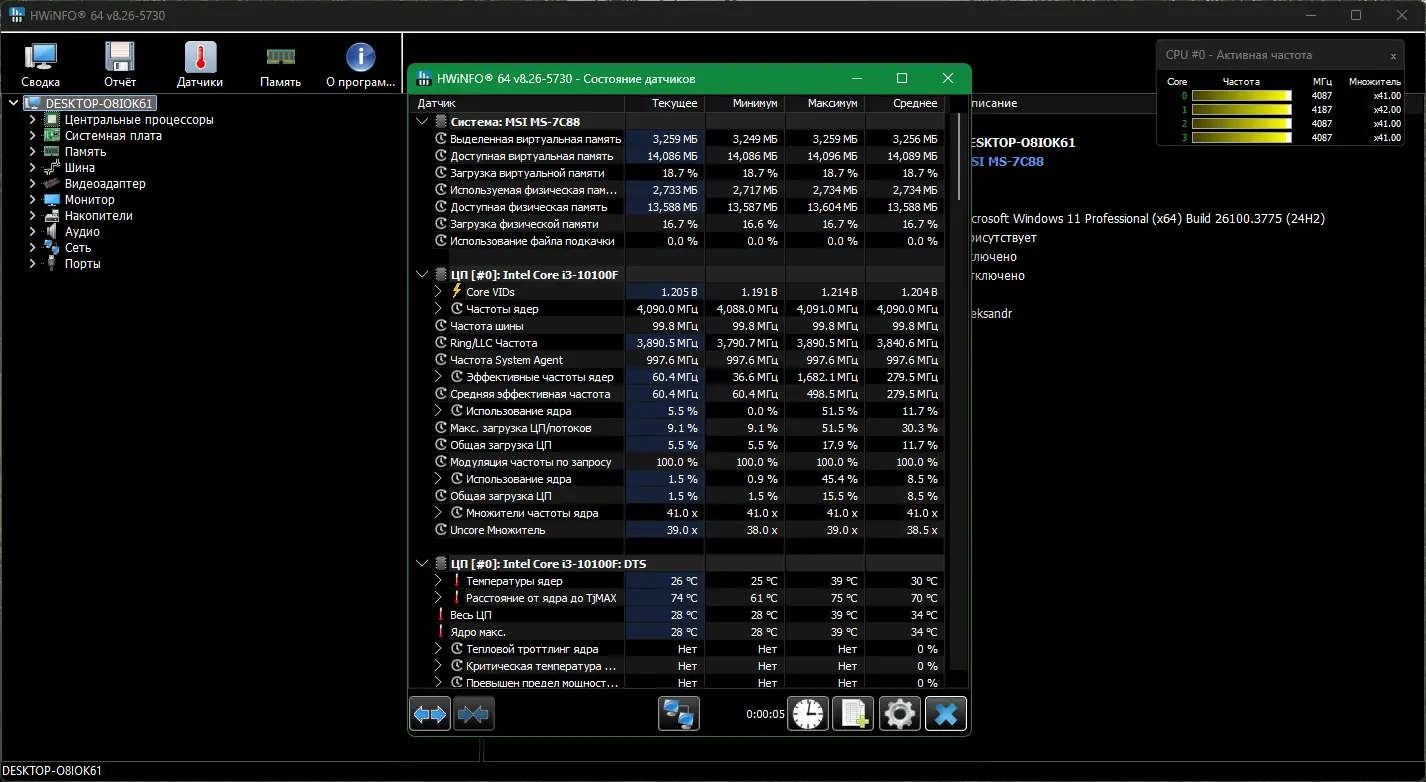The width and height of the screenshot is (1426, 782).
Task: Select the Шина tree item
Action: click(80, 168)
